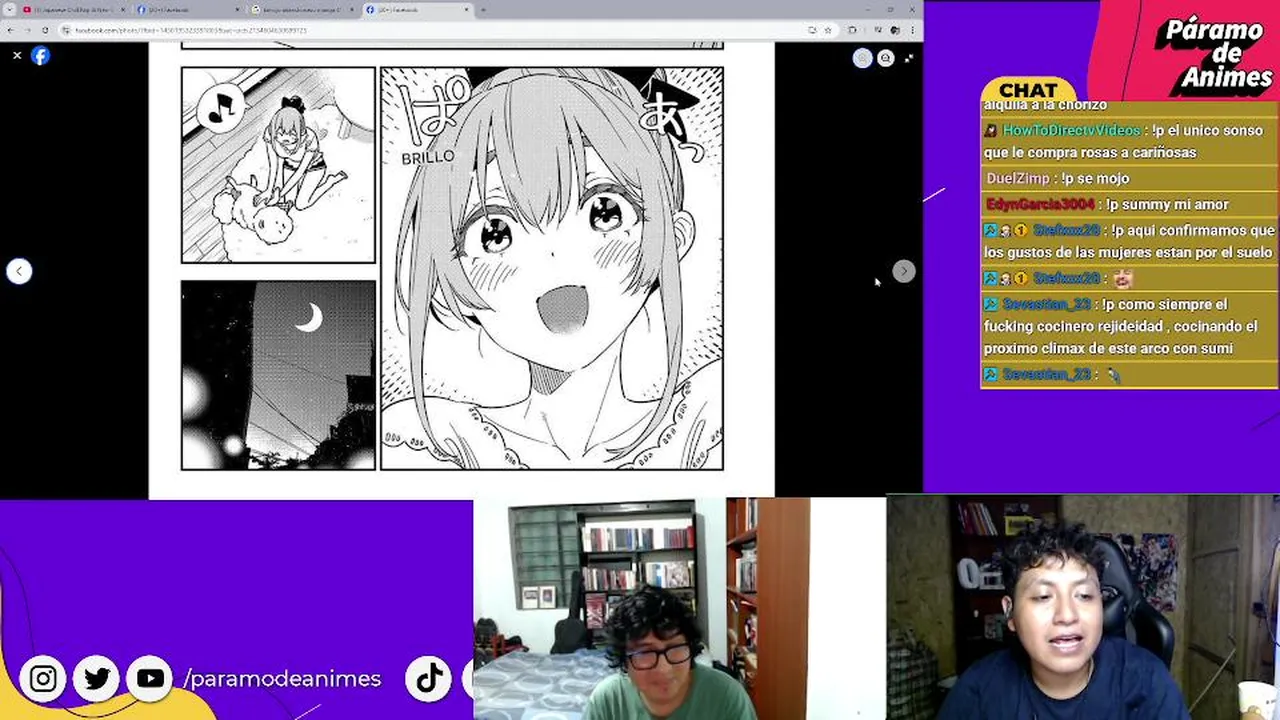Click the Twitter bird icon
The height and width of the screenshot is (720, 1280).
(97, 679)
